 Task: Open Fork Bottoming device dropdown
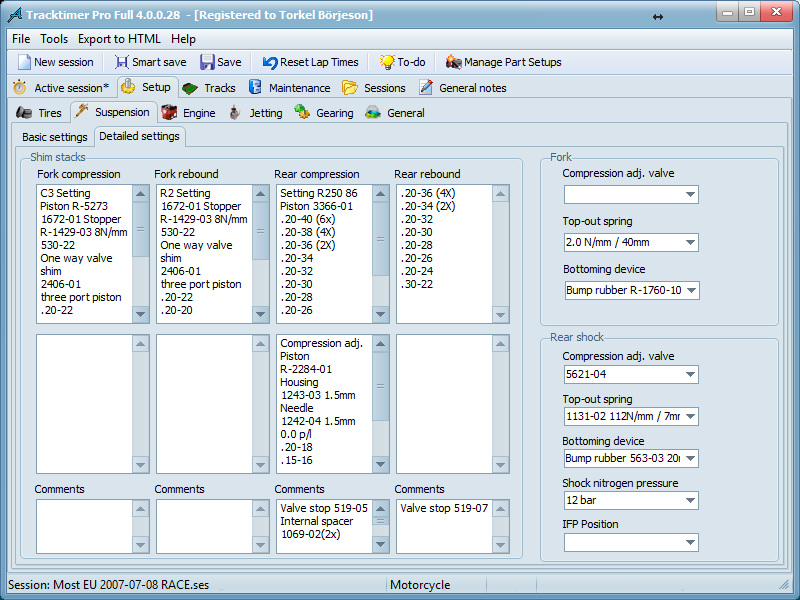(691, 290)
